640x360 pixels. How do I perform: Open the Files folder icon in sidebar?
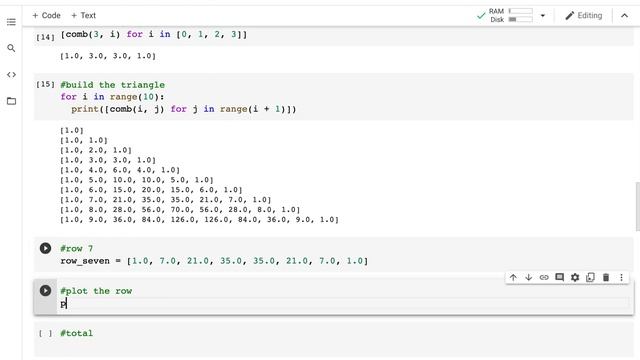pyautogui.click(x=11, y=101)
